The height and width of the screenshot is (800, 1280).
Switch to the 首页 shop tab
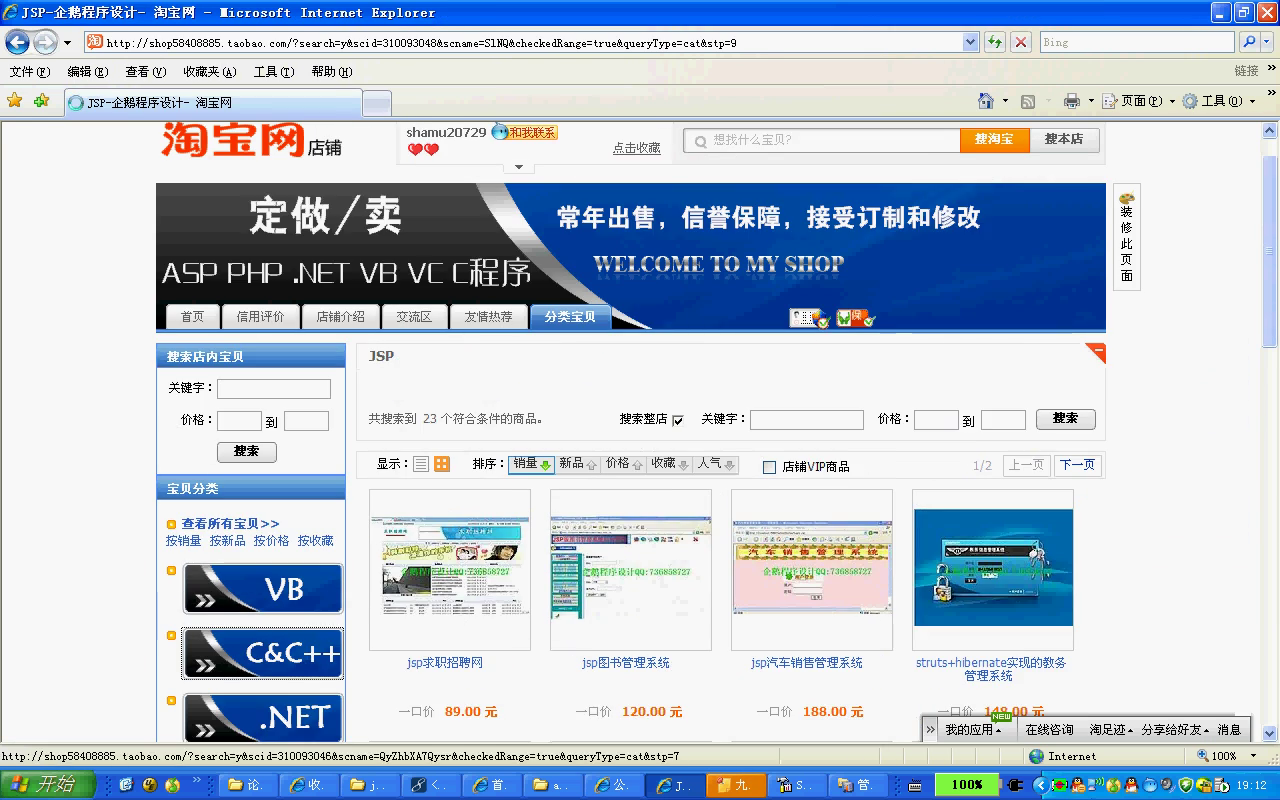(x=192, y=316)
